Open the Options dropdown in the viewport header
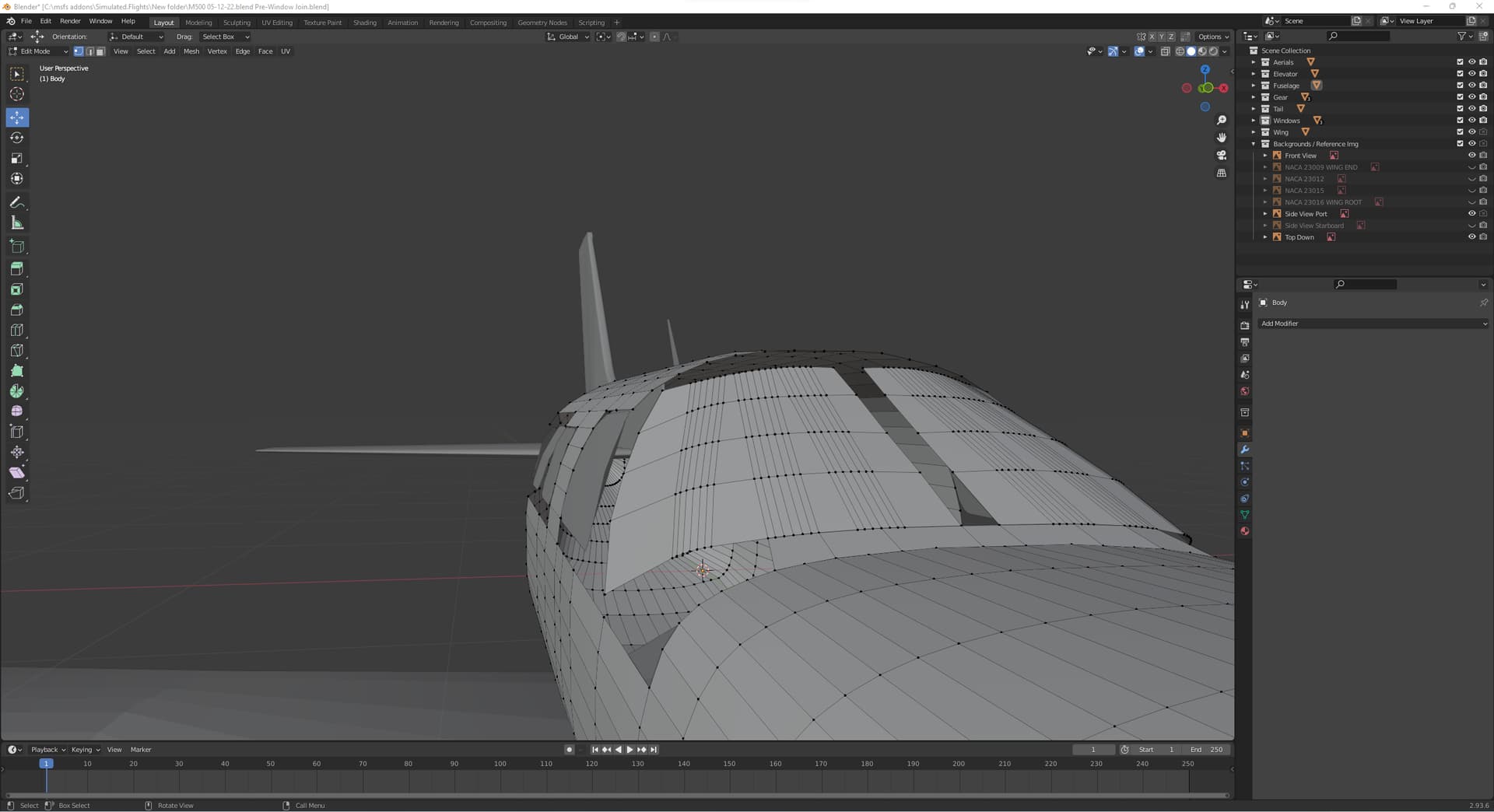 coord(1213,37)
